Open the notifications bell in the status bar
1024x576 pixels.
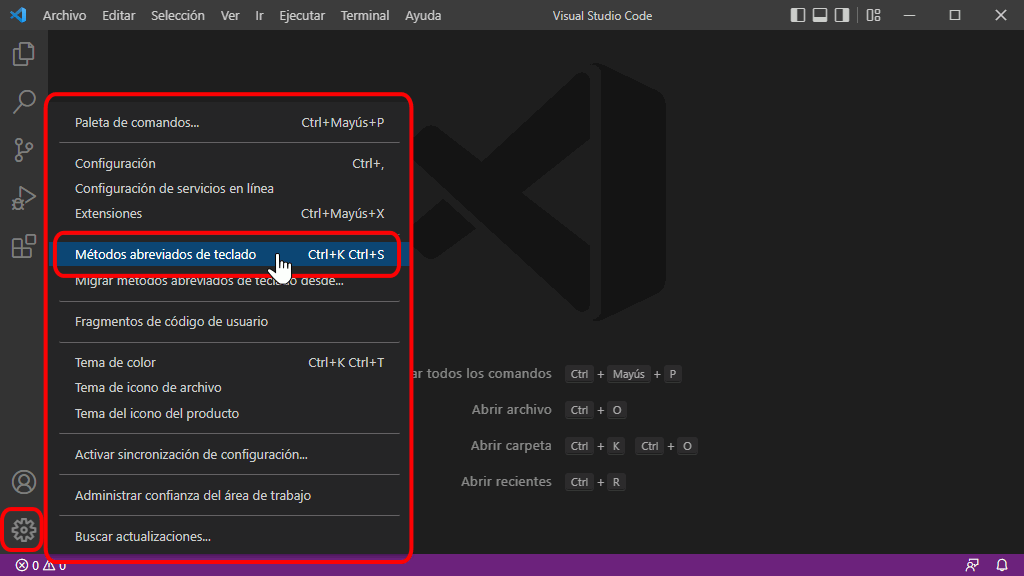(1002, 565)
